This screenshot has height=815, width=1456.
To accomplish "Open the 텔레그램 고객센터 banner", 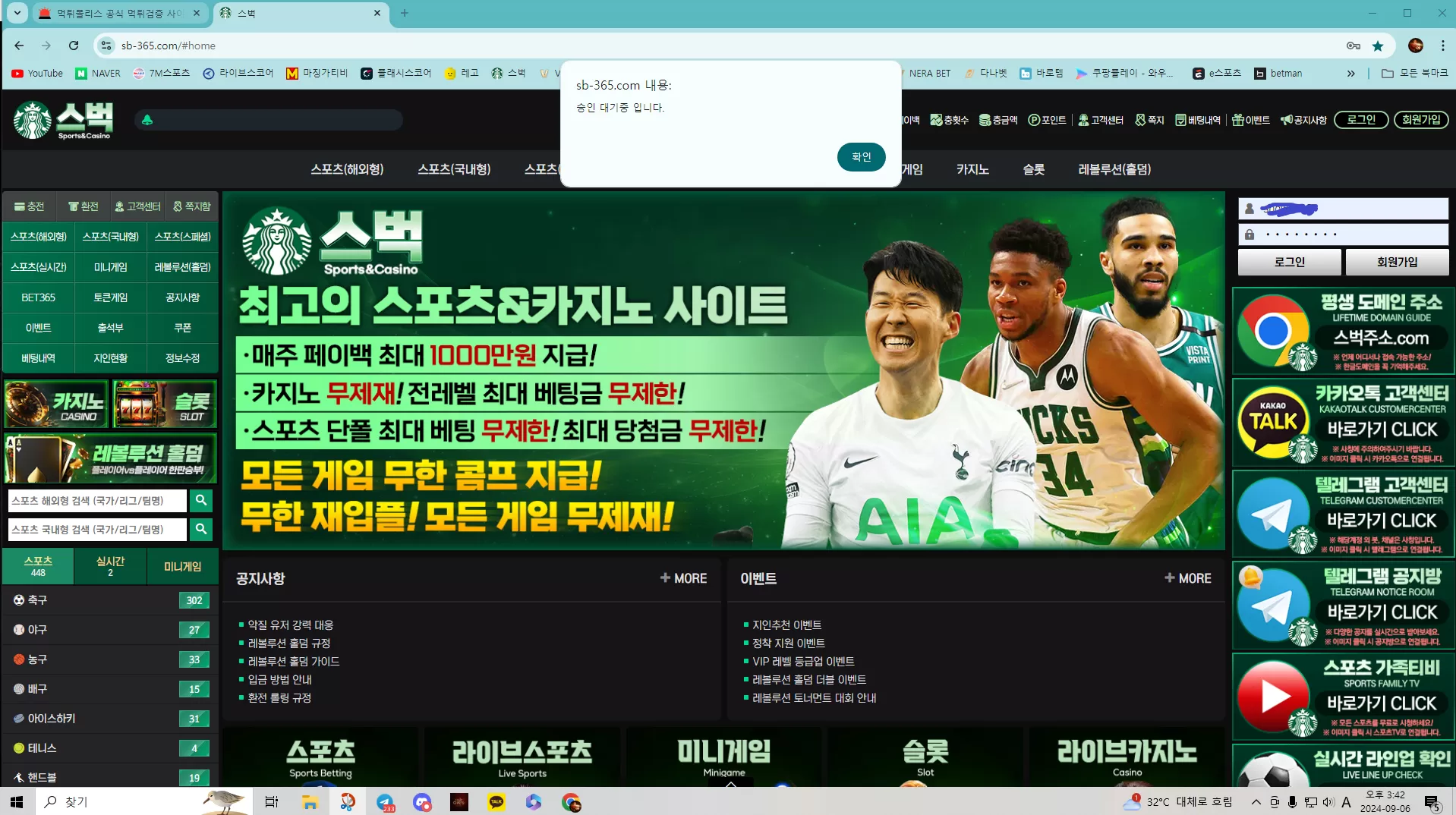I will tap(1343, 514).
